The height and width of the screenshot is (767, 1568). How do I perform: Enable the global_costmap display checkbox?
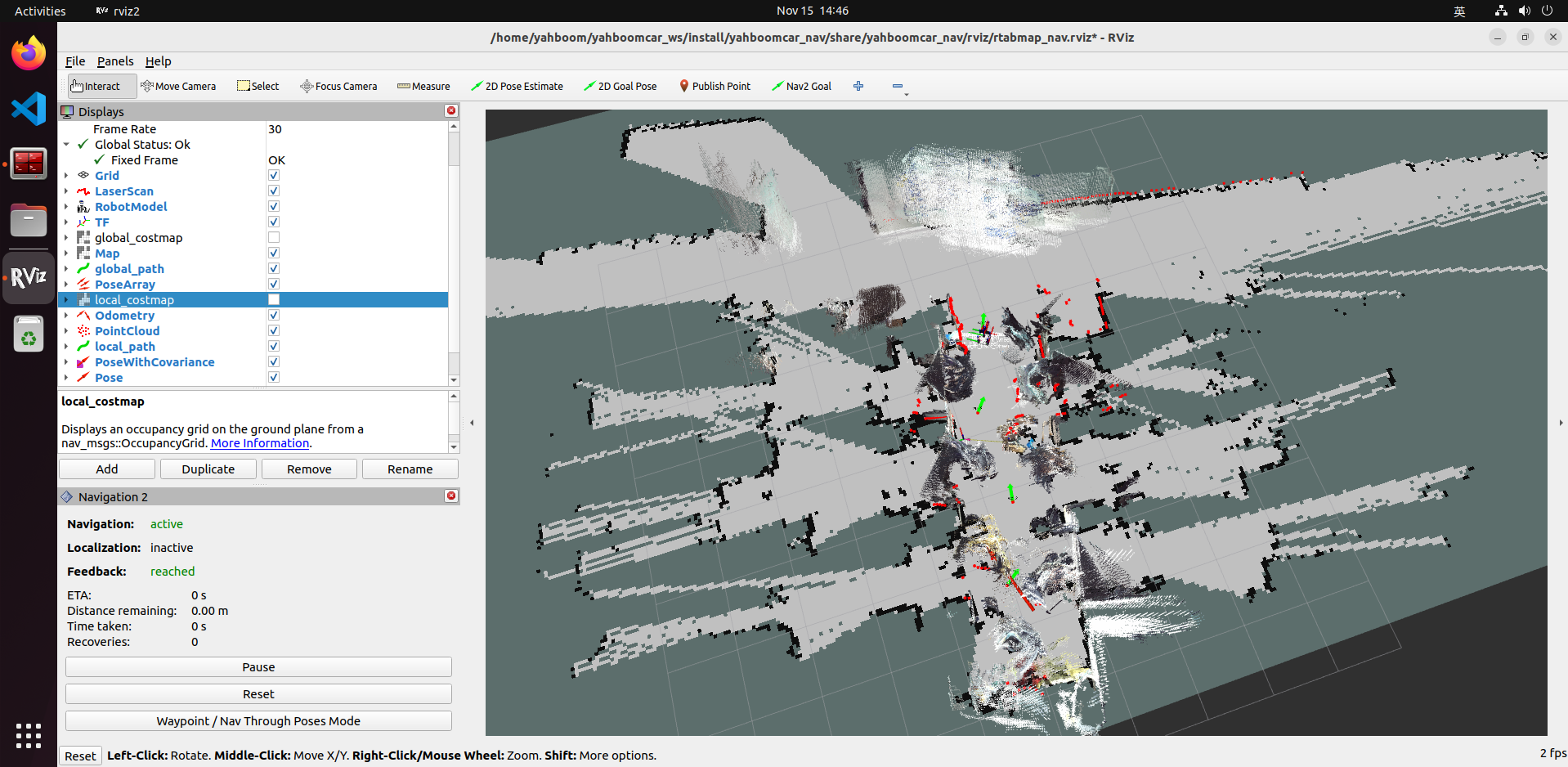(274, 238)
